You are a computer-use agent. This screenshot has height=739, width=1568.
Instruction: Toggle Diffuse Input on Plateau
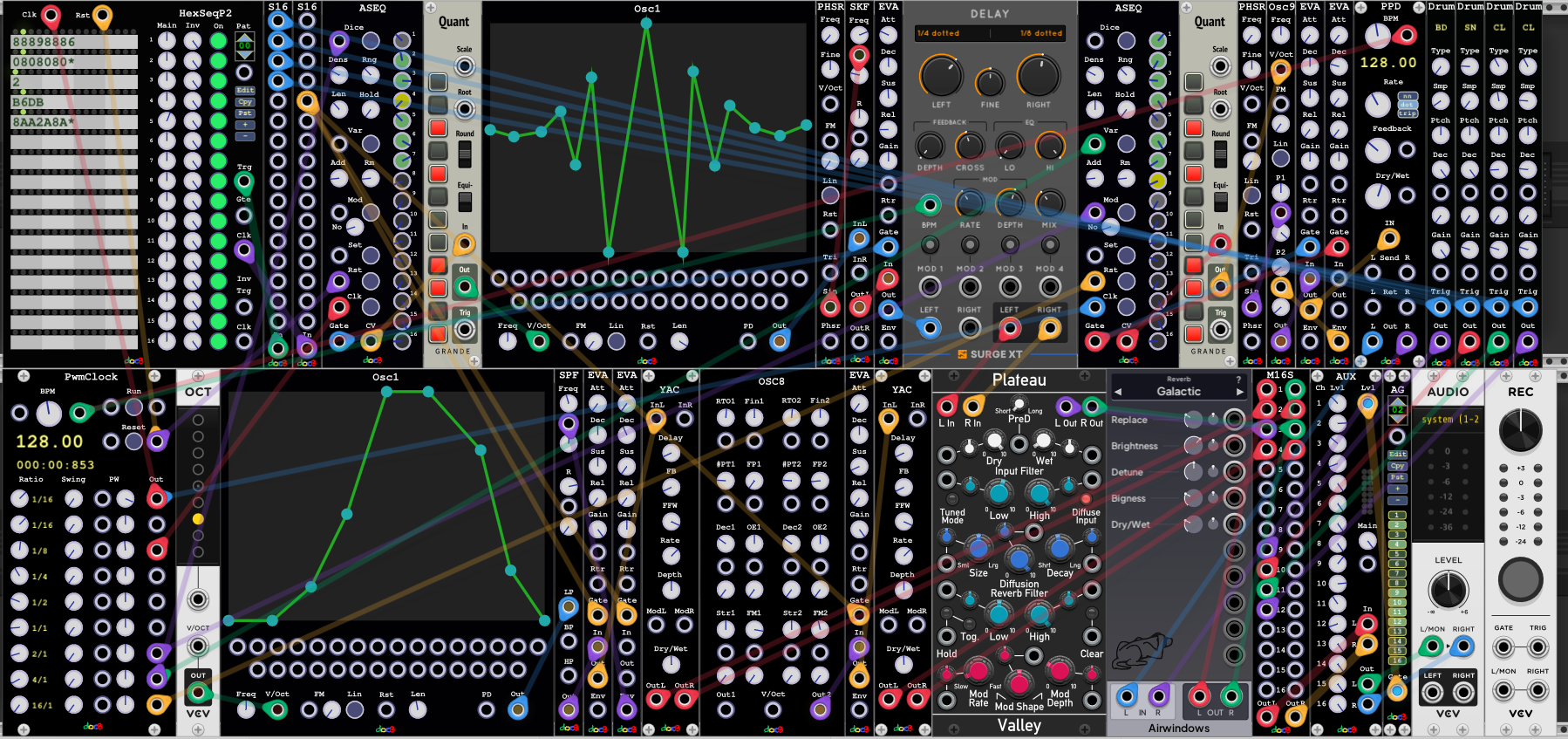click(1086, 499)
